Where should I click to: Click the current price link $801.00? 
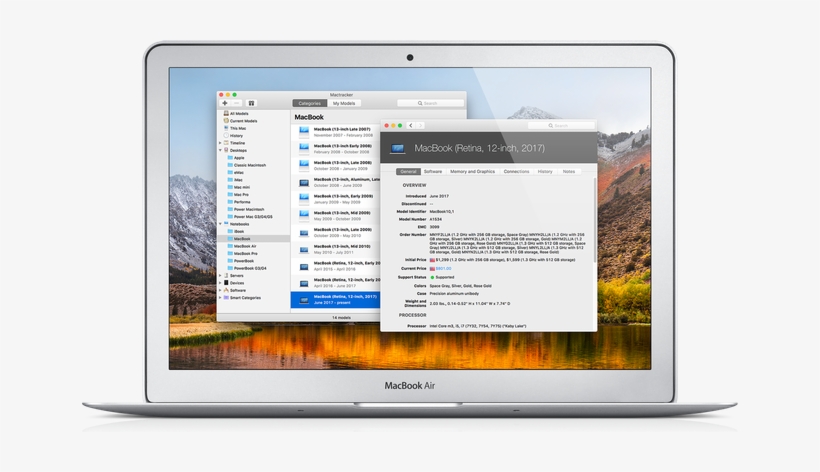point(443,269)
